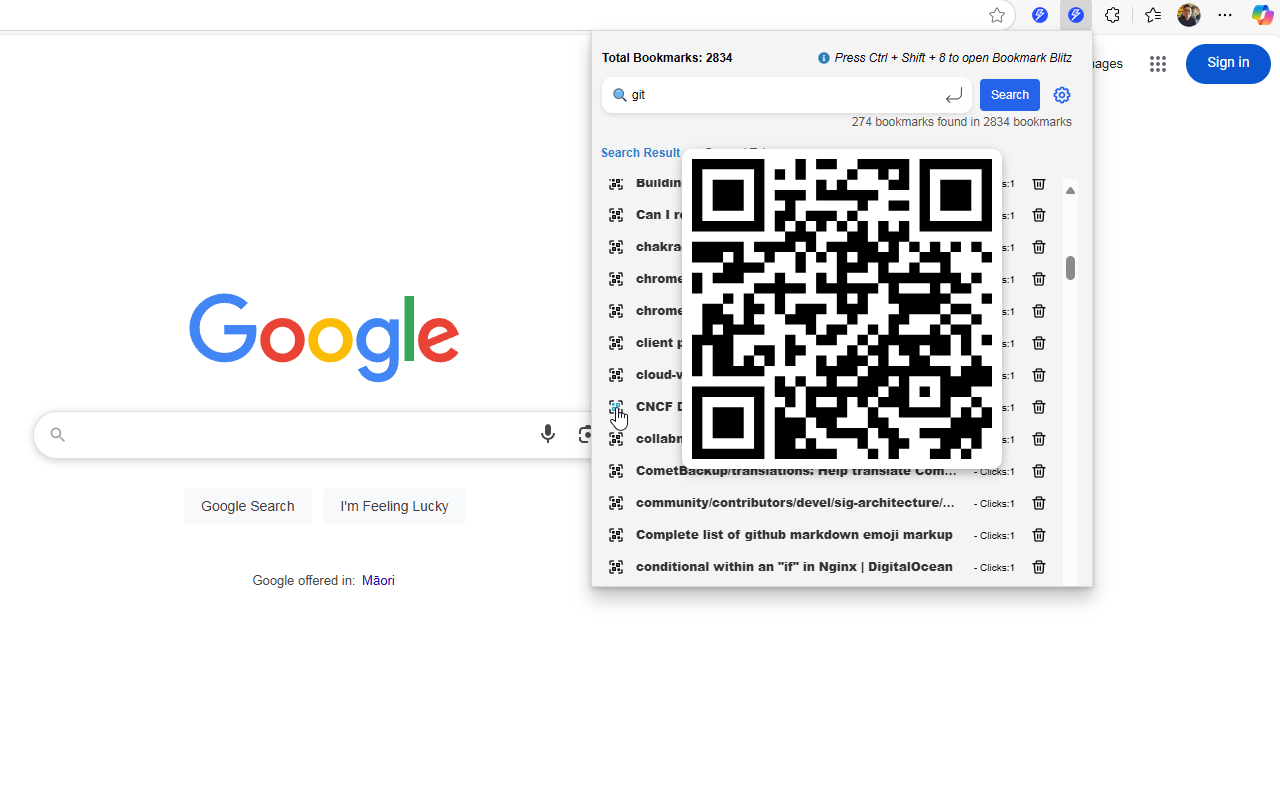Image resolution: width=1280 pixels, height=800 pixels.
Task: Open 'conditional within an "if" in Nginx' bookmark
Action: coord(794,567)
